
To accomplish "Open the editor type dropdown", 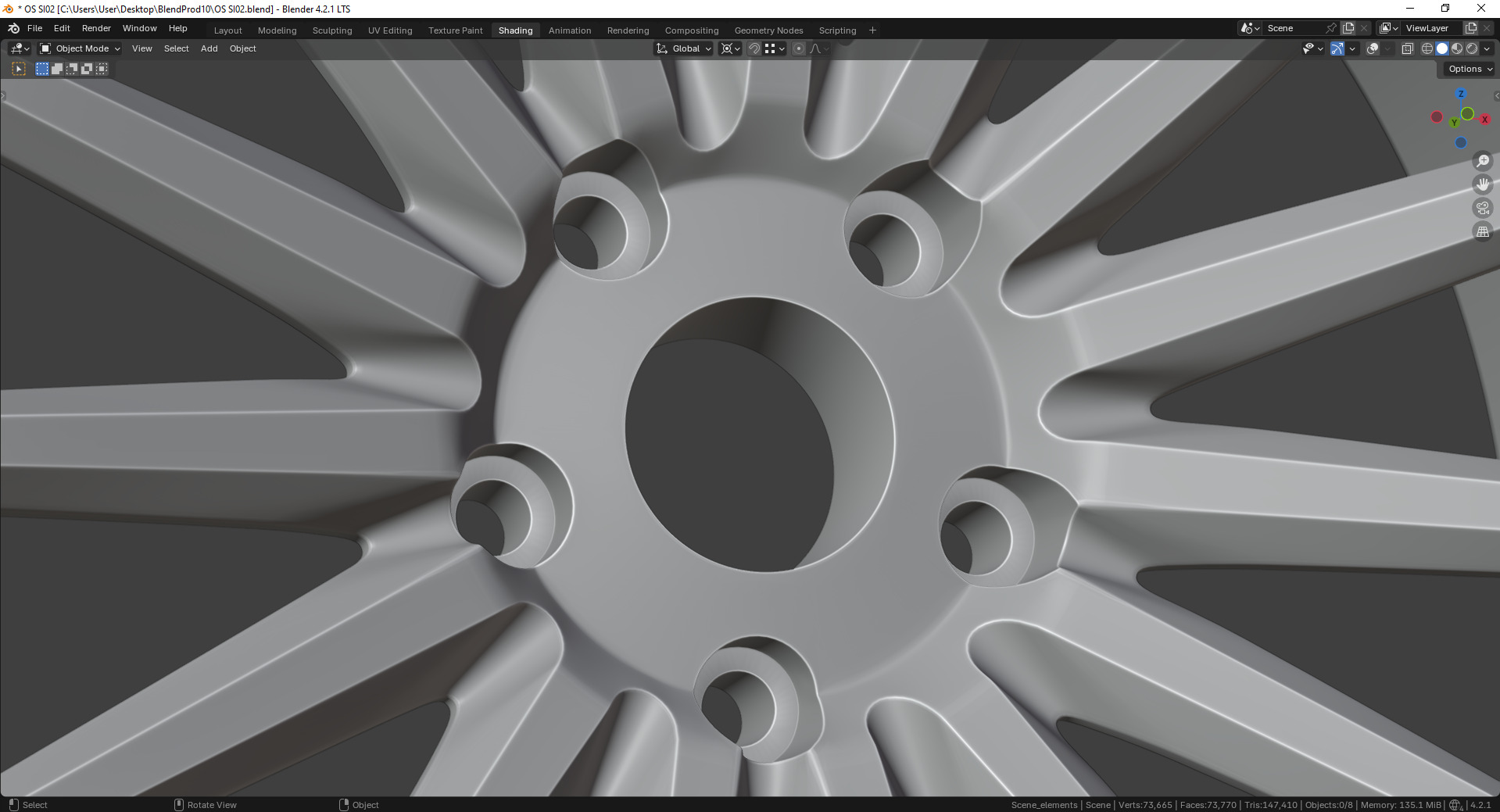I will pos(20,48).
